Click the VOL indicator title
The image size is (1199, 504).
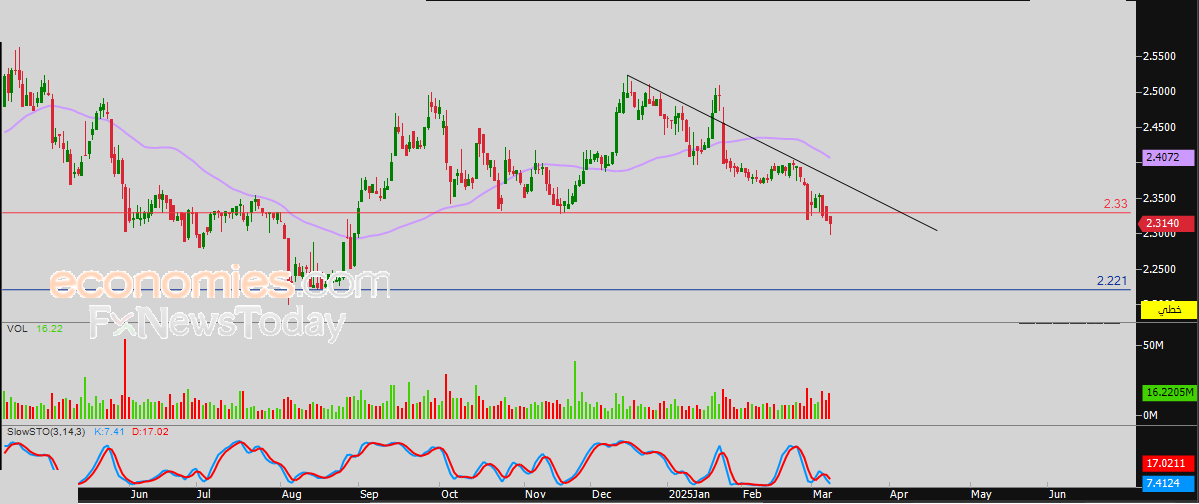[x=15, y=328]
